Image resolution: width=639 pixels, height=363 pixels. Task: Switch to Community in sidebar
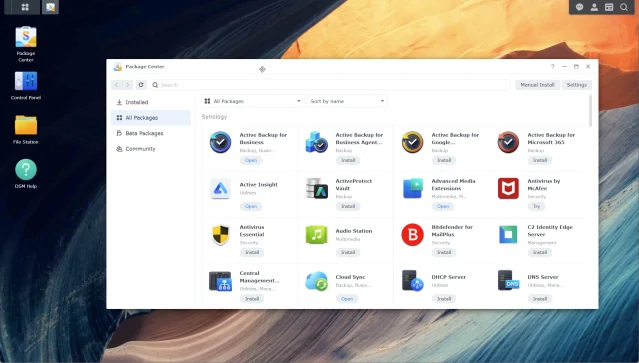click(x=151, y=149)
